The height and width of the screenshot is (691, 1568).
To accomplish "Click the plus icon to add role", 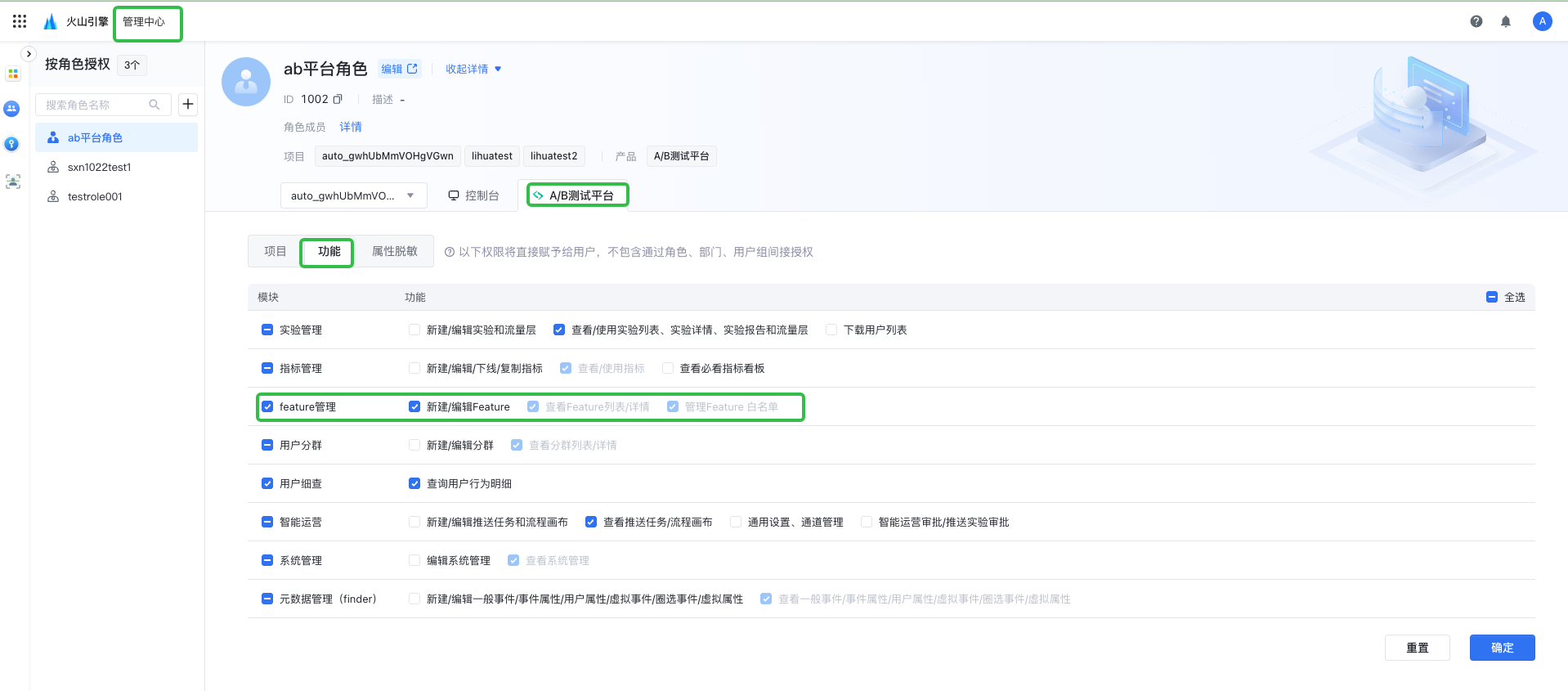I will (188, 104).
